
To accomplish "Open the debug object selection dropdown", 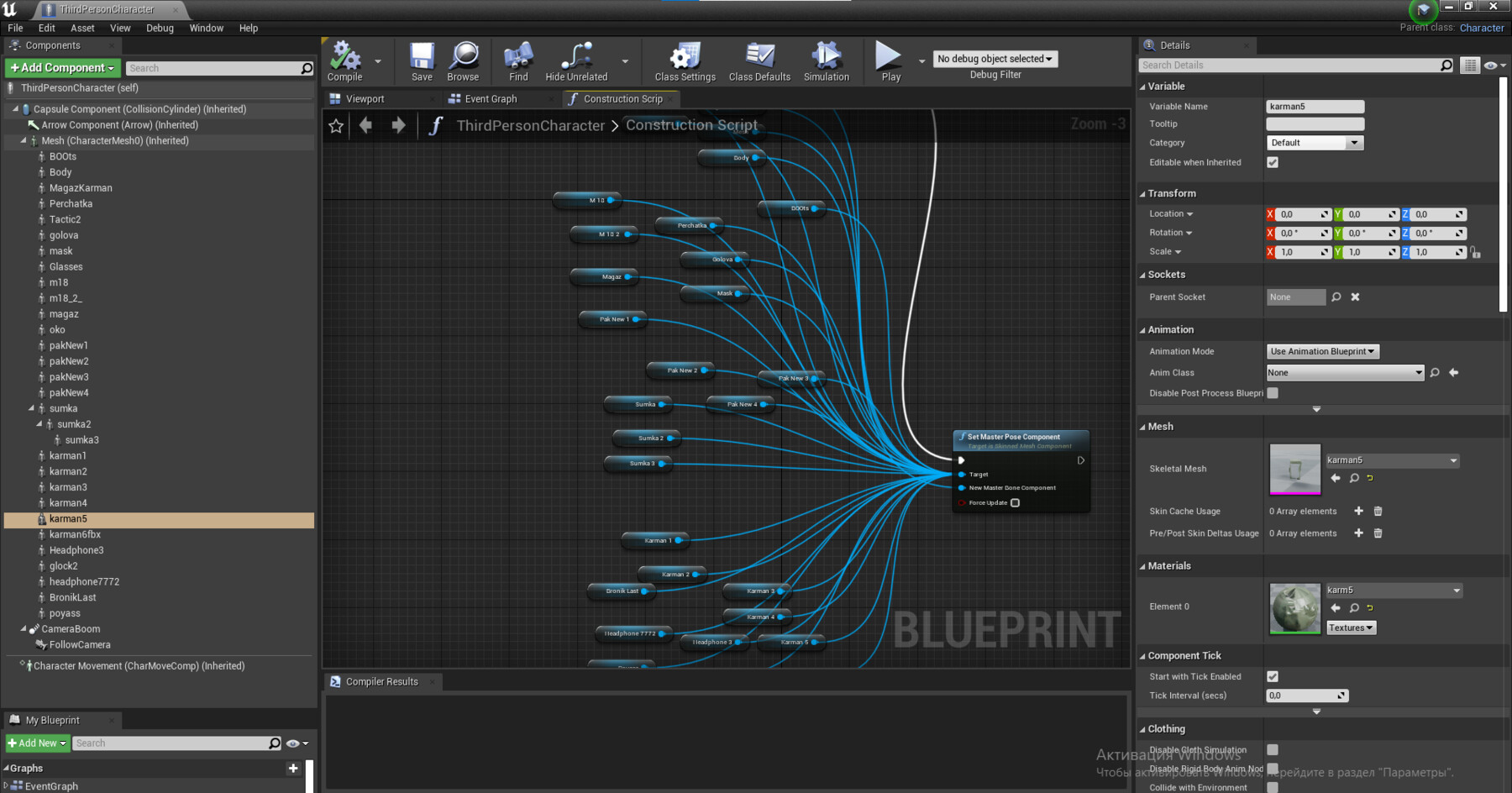I will pos(995,59).
